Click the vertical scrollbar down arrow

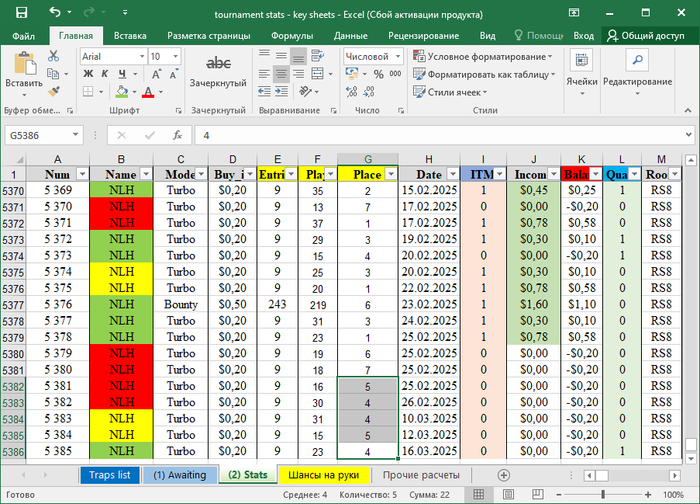click(x=691, y=458)
